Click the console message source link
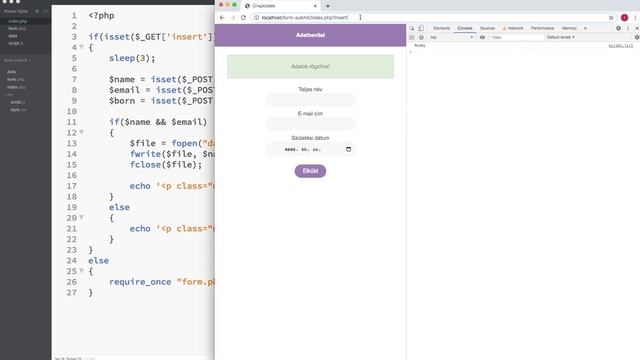This screenshot has height=360, width=640. pos(620,46)
